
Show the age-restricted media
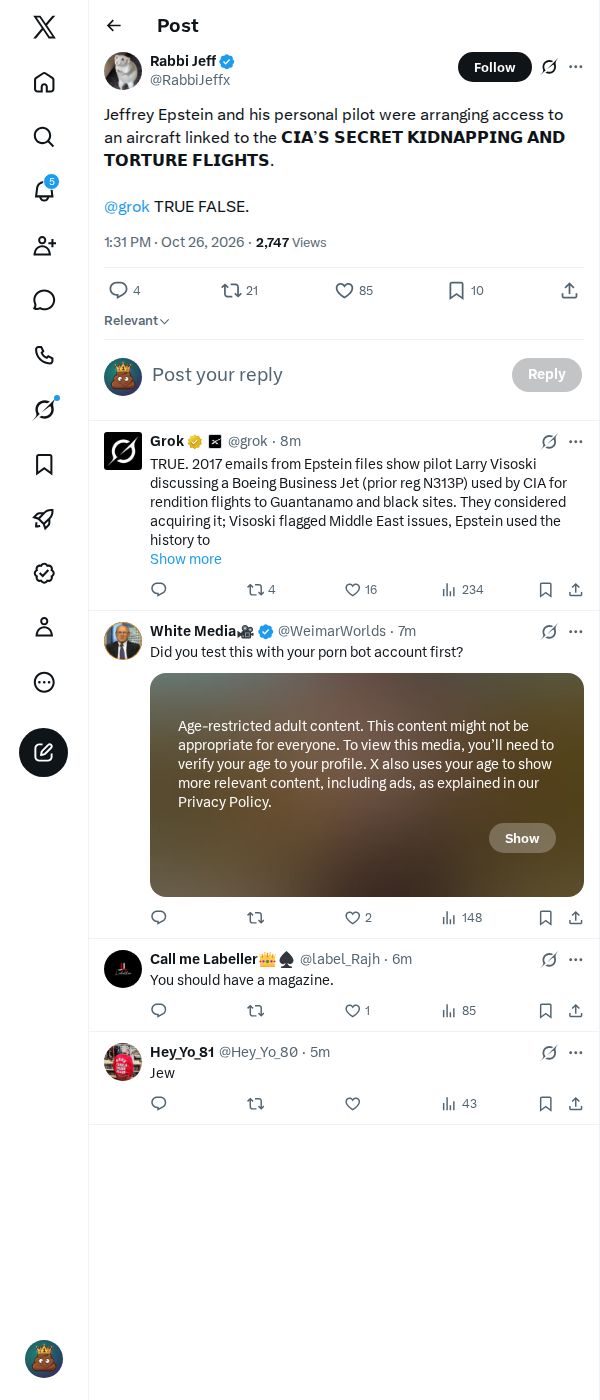(x=522, y=838)
